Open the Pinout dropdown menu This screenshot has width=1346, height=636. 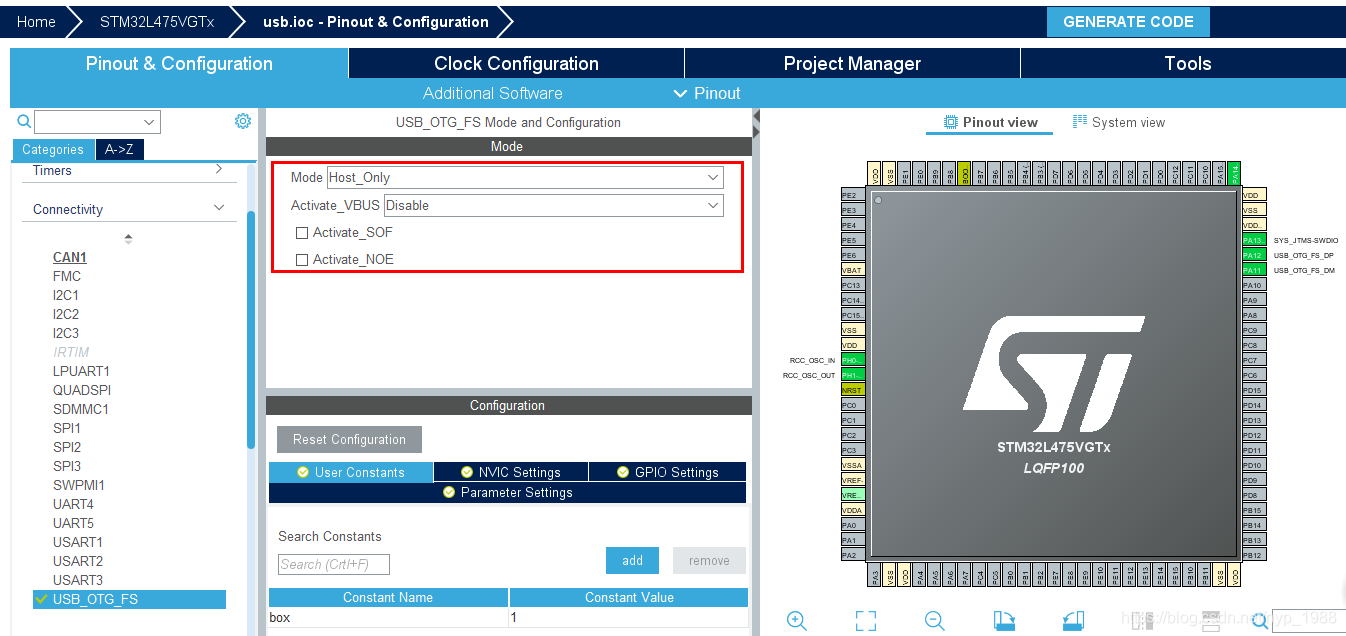click(x=707, y=93)
